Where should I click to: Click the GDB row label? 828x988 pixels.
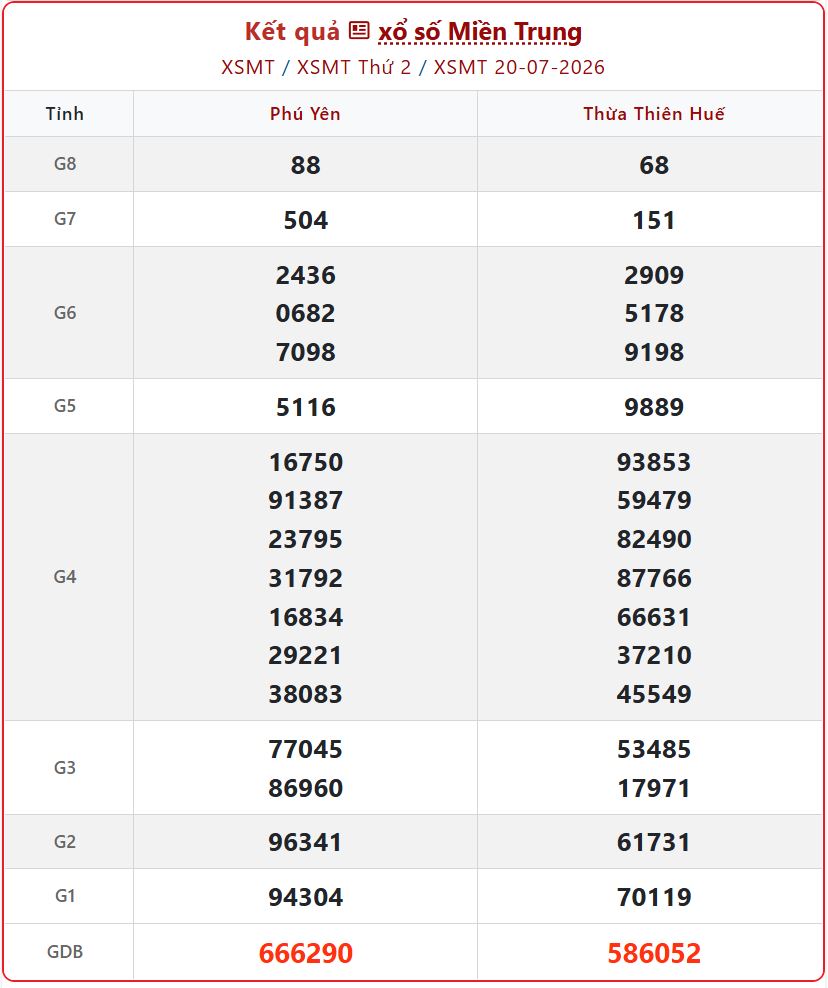click(x=65, y=952)
